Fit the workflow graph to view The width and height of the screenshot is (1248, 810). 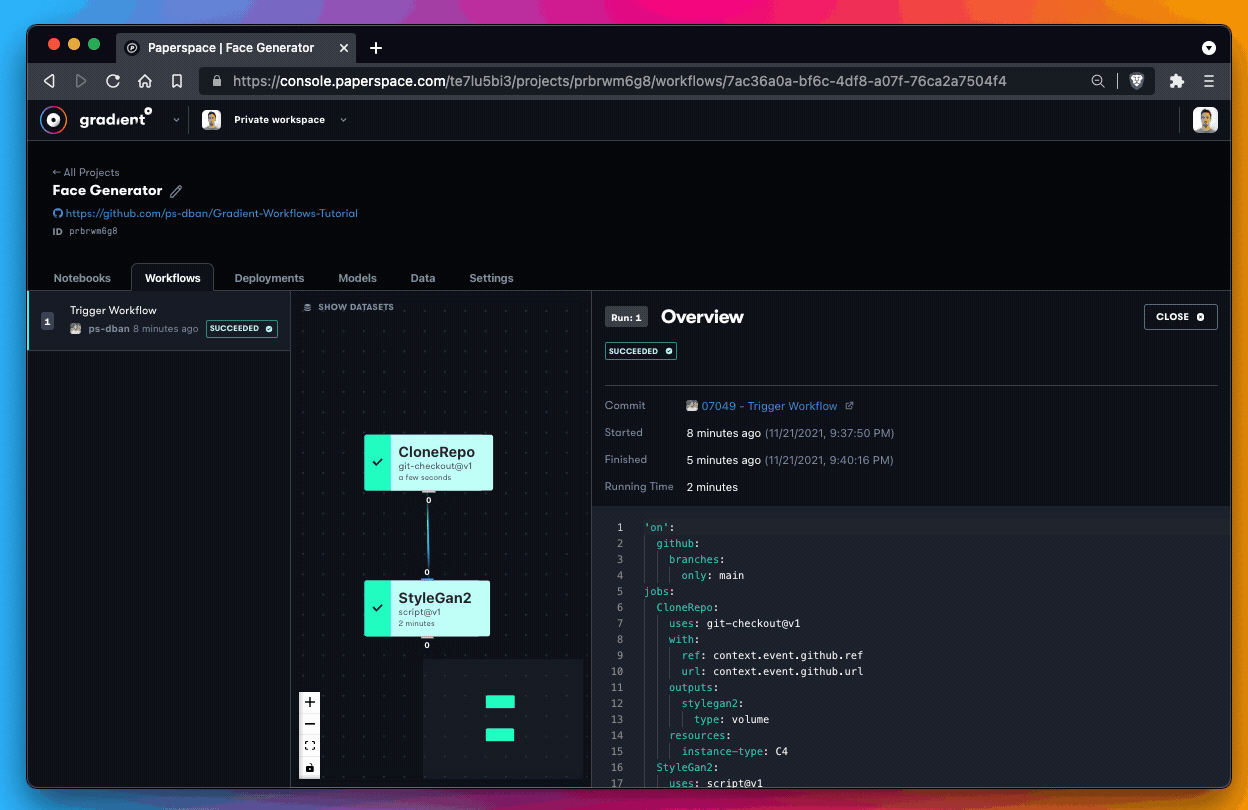[x=310, y=746]
